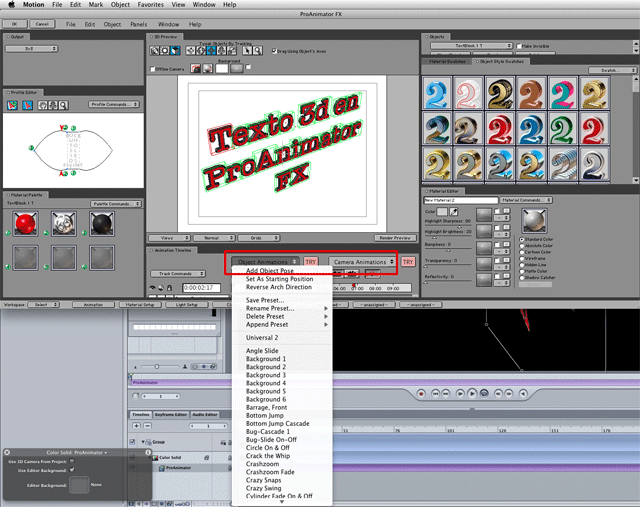The height and width of the screenshot is (507, 640).
Task: Toggle Drag Using Object's Axes checkbox
Action: pyautogui.click(x=274, y=51)
